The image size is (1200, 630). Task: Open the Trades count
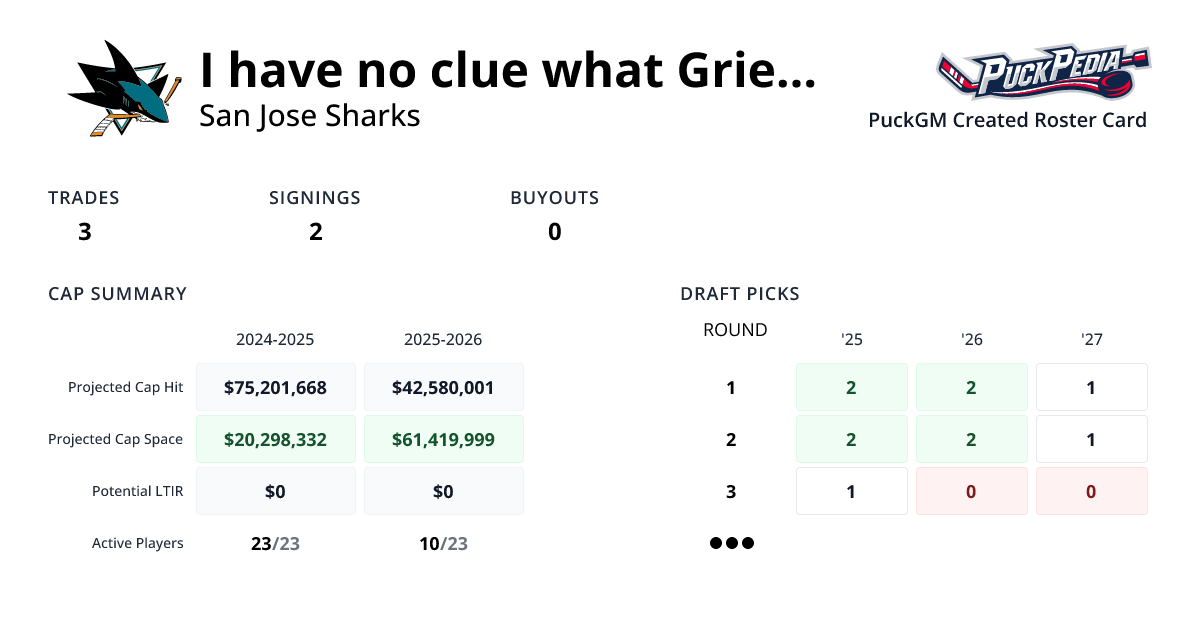click(85, 232)
